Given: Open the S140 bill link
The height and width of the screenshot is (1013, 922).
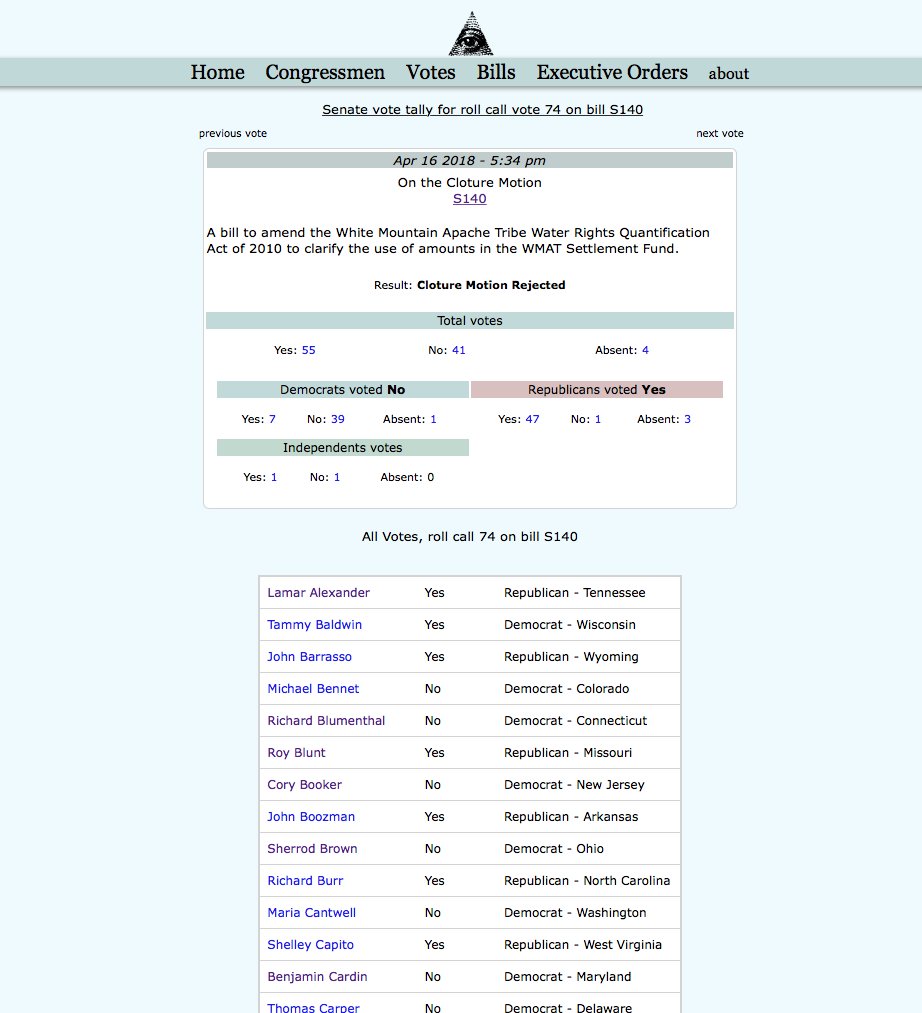Looking at the screenshot, I should tap(470, 199).
